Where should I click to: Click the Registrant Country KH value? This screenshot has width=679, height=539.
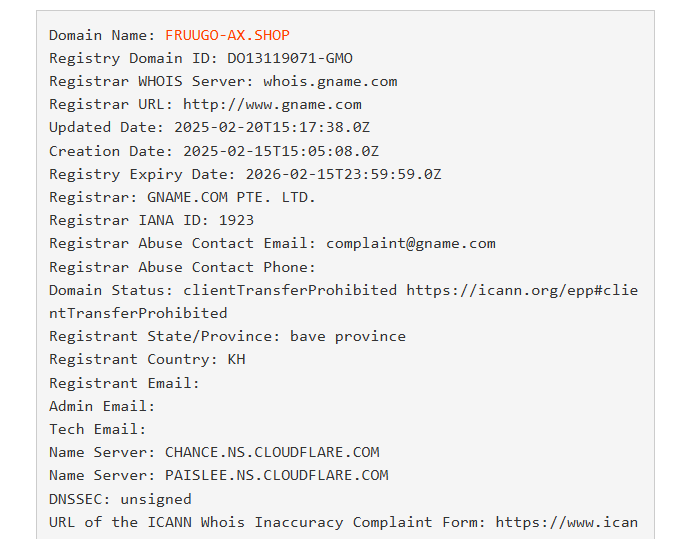coord(236,359)
